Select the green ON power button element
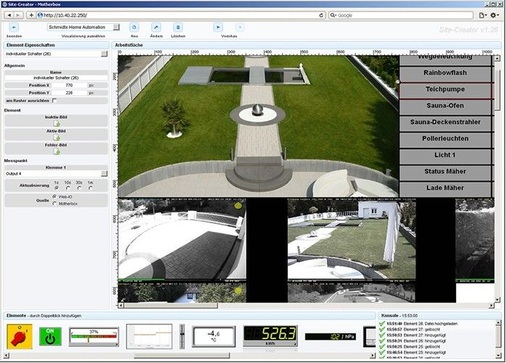 tap(50, 336)
